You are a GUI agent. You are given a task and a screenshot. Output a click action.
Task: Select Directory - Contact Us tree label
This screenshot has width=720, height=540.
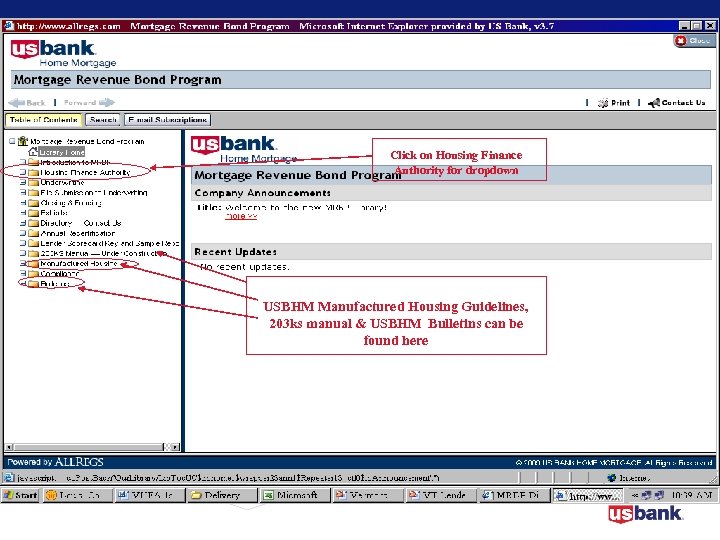coord(81,223)
